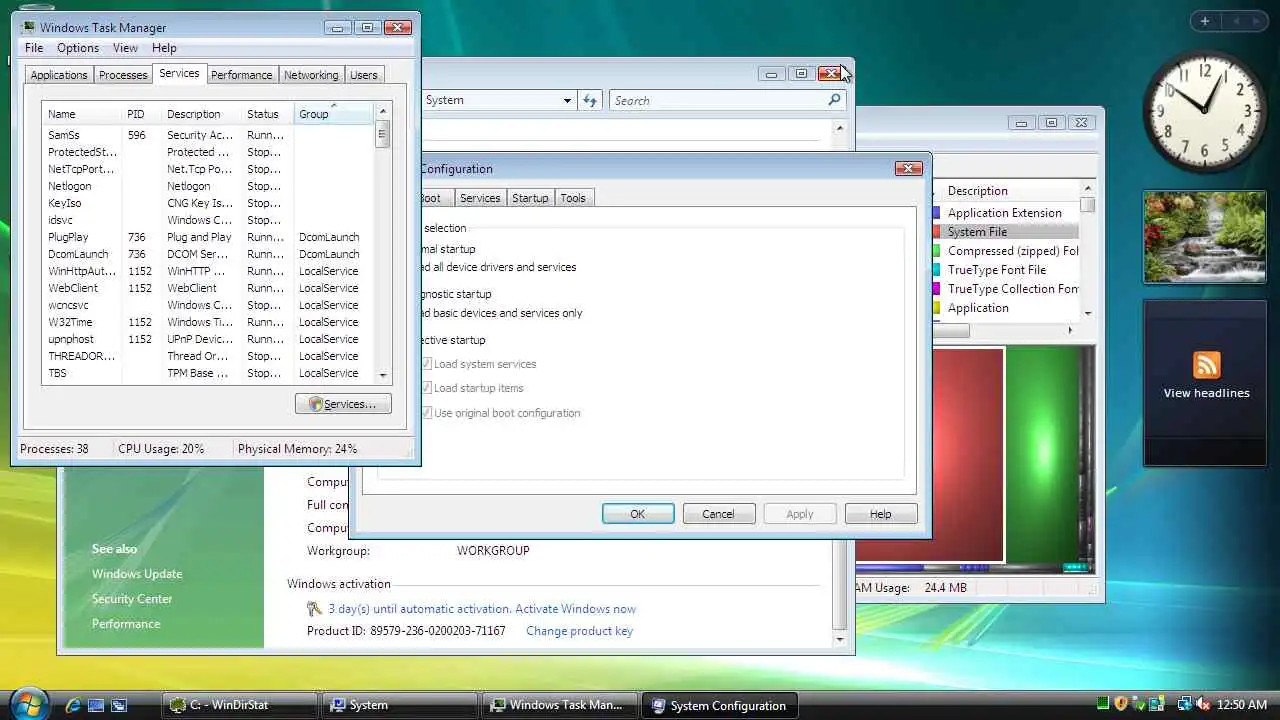Click the muted volume icon in system tray
The image size is (1280, 720).
click(1202, 705)
